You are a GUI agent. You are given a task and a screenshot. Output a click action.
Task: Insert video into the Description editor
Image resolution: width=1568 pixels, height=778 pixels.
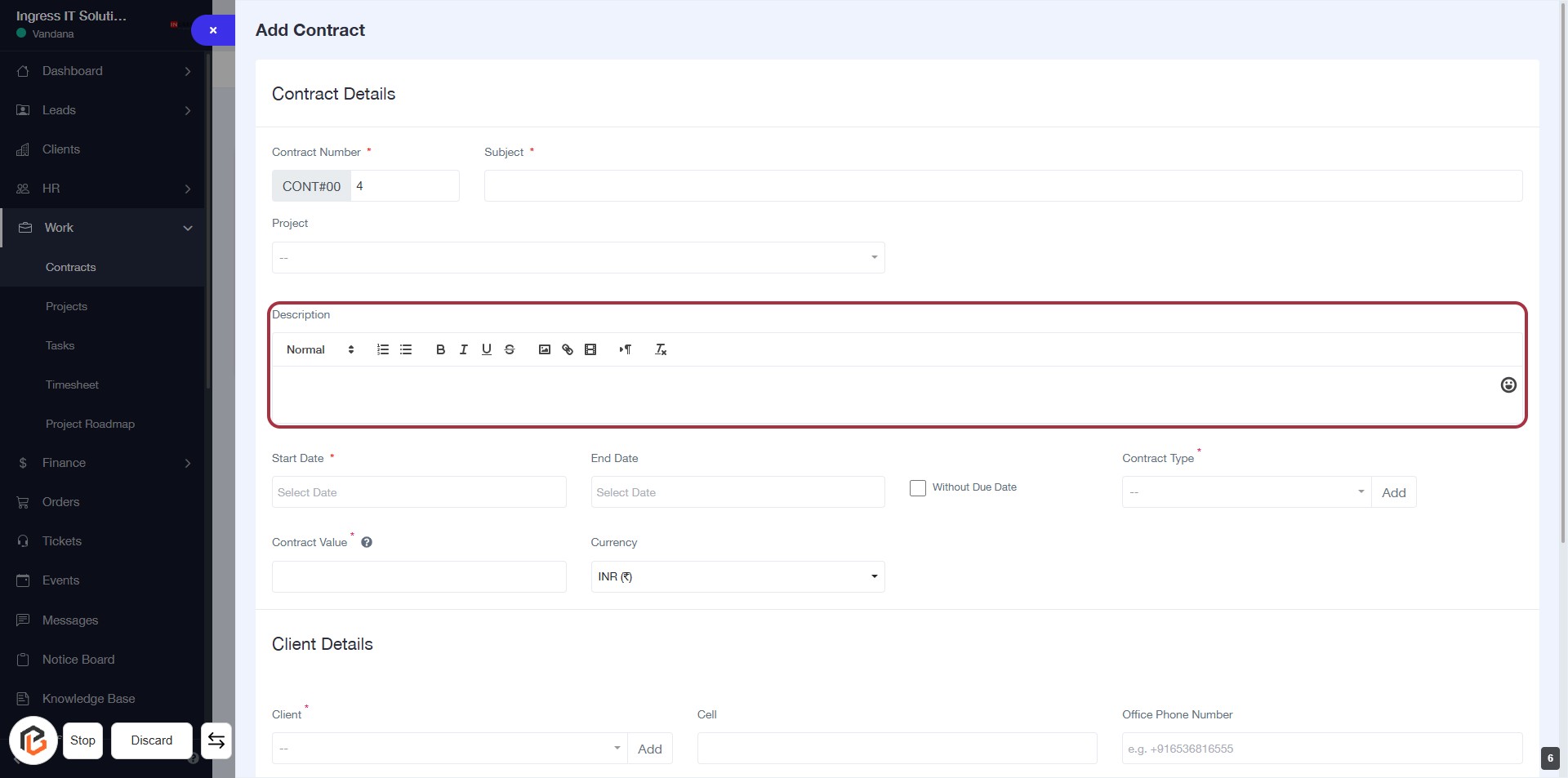coord(590,349)
